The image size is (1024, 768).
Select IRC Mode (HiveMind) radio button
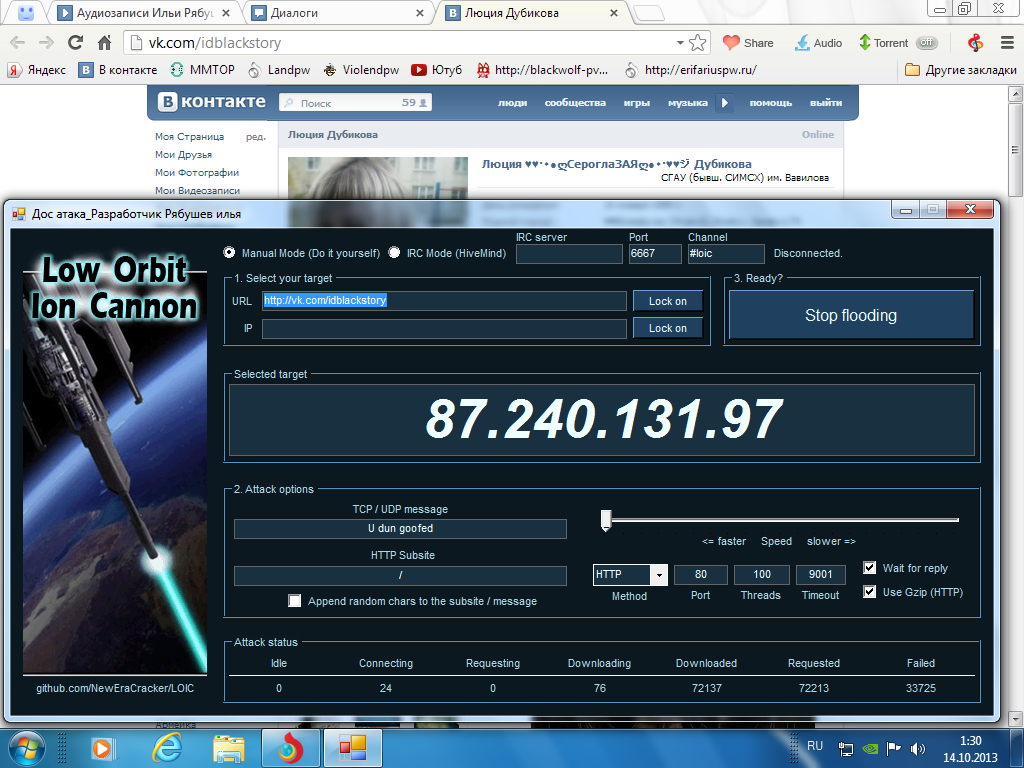(394, 252)
